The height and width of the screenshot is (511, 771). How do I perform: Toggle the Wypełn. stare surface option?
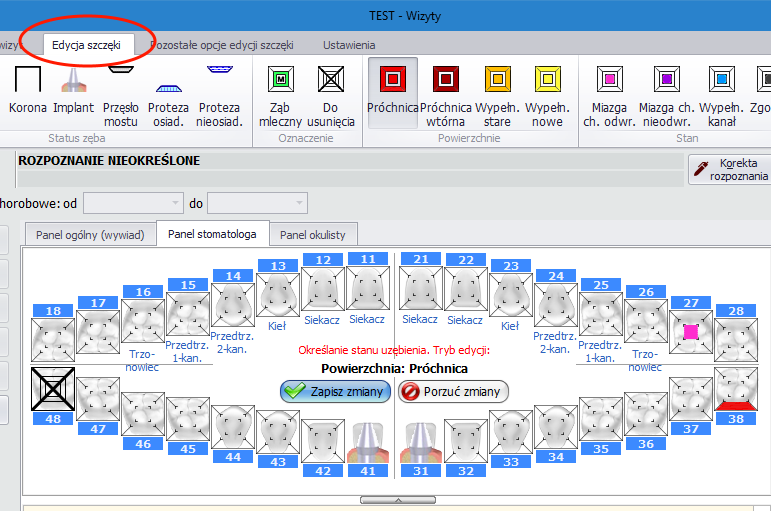click(x=497, y=91)
